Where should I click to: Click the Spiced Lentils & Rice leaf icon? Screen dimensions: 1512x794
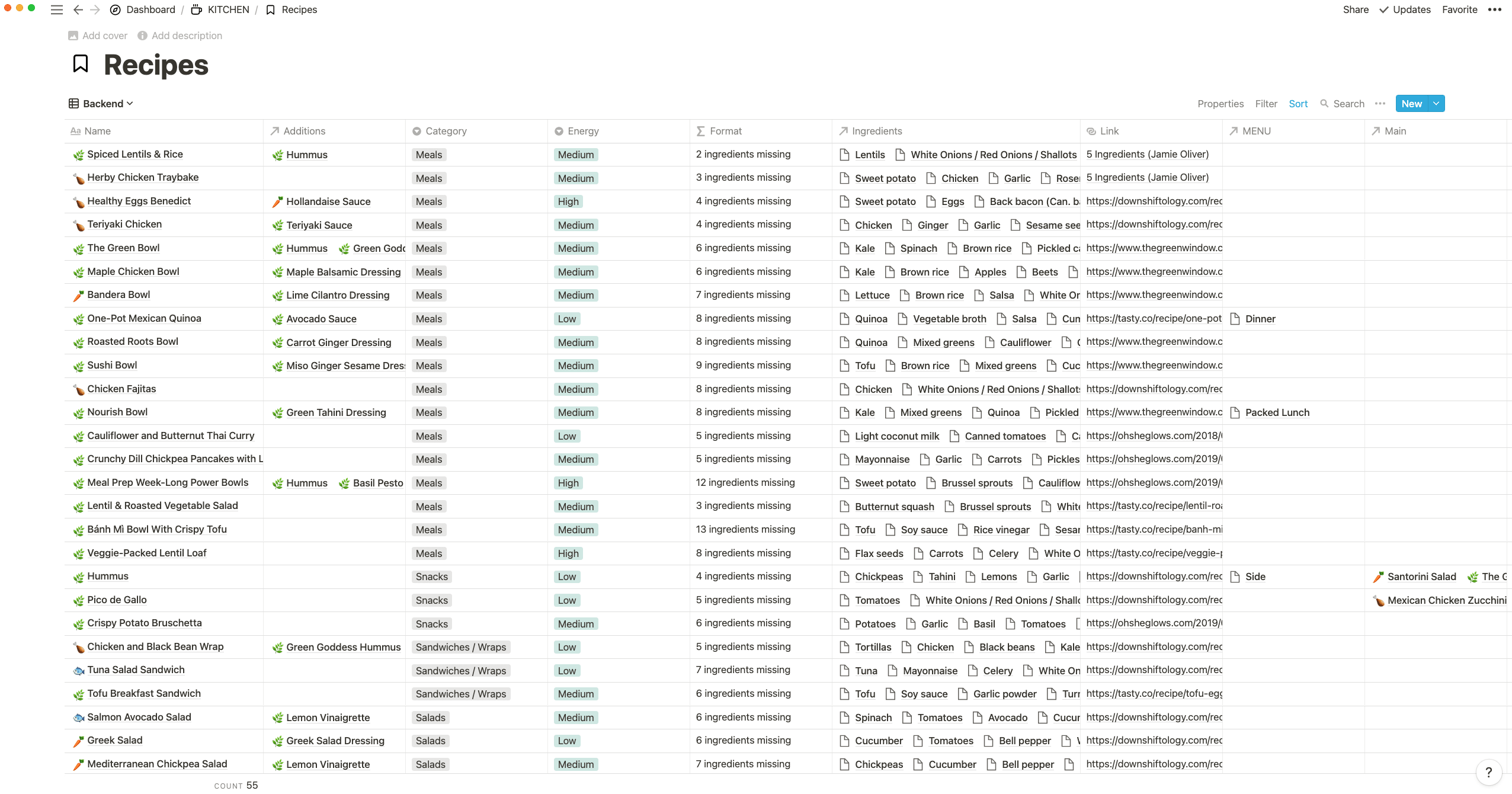point(78,155)
